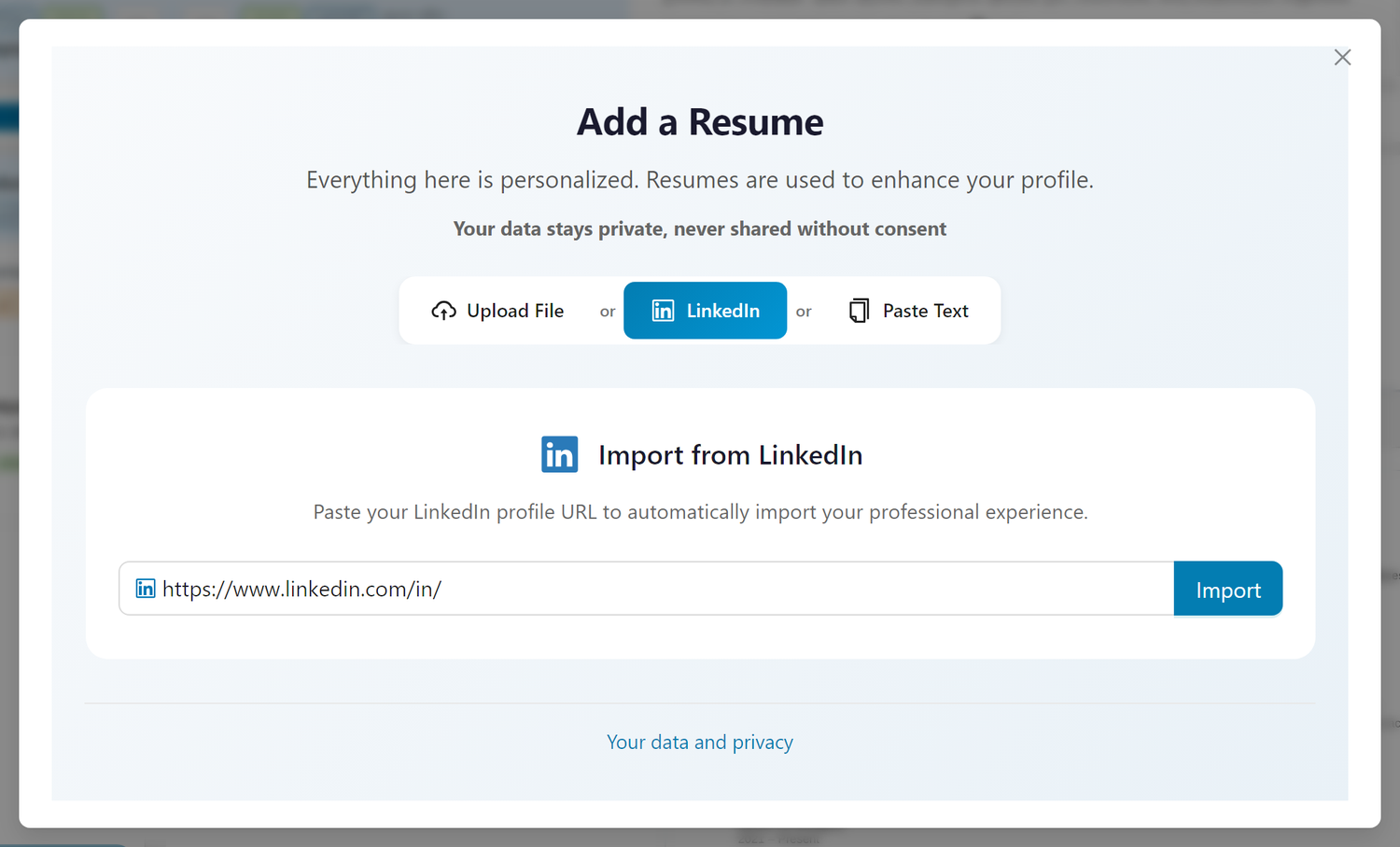Click the "Import from LinkedIn" heading text

(x=730, y=455)
